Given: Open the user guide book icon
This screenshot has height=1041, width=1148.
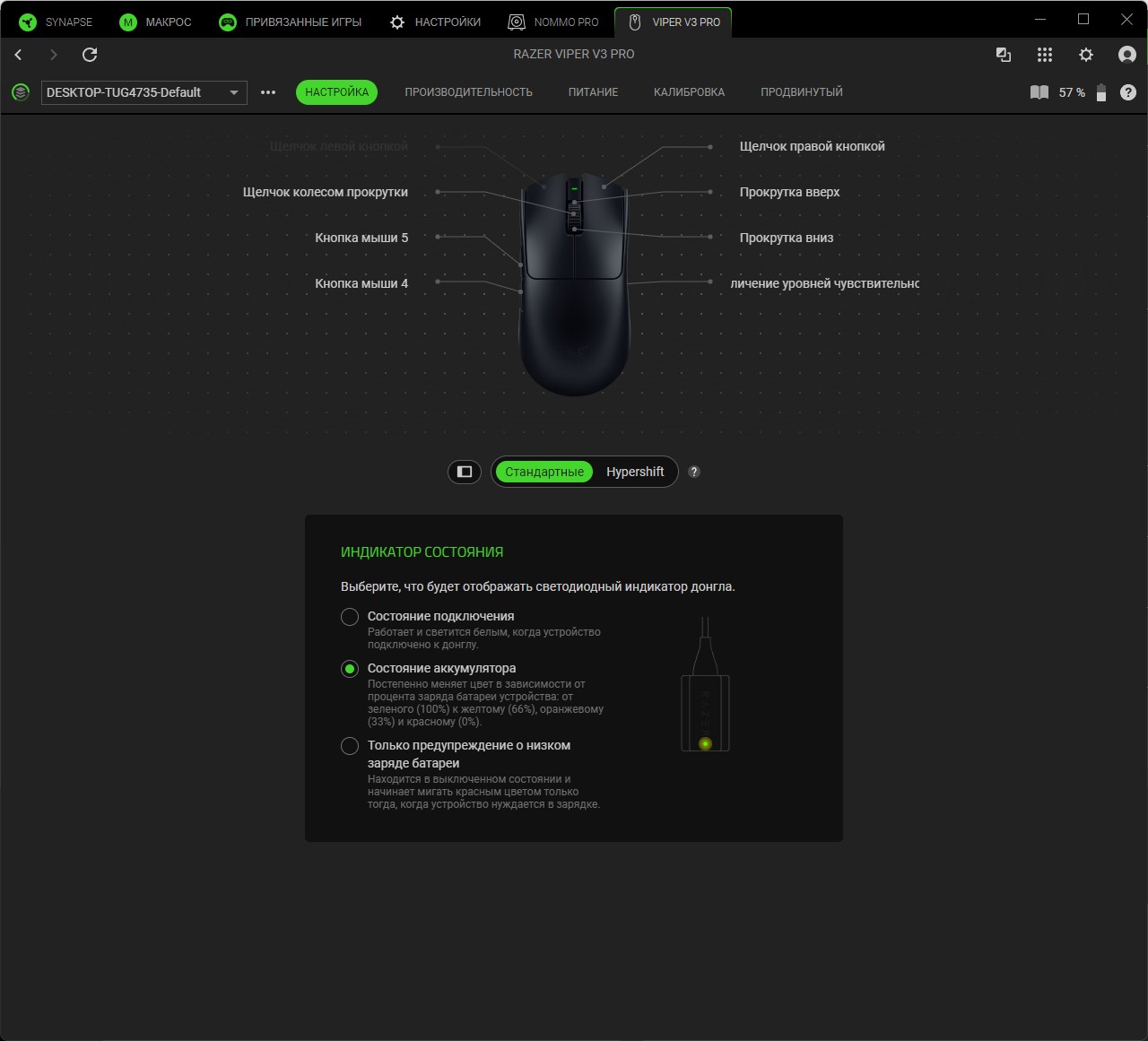Looking at the screenshot, I should tap(1039, 92).
